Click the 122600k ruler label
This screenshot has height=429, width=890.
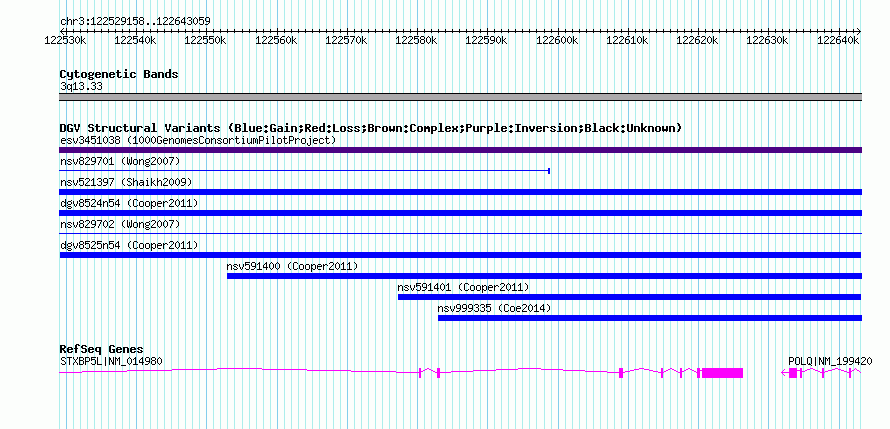[x=557, y=40]
